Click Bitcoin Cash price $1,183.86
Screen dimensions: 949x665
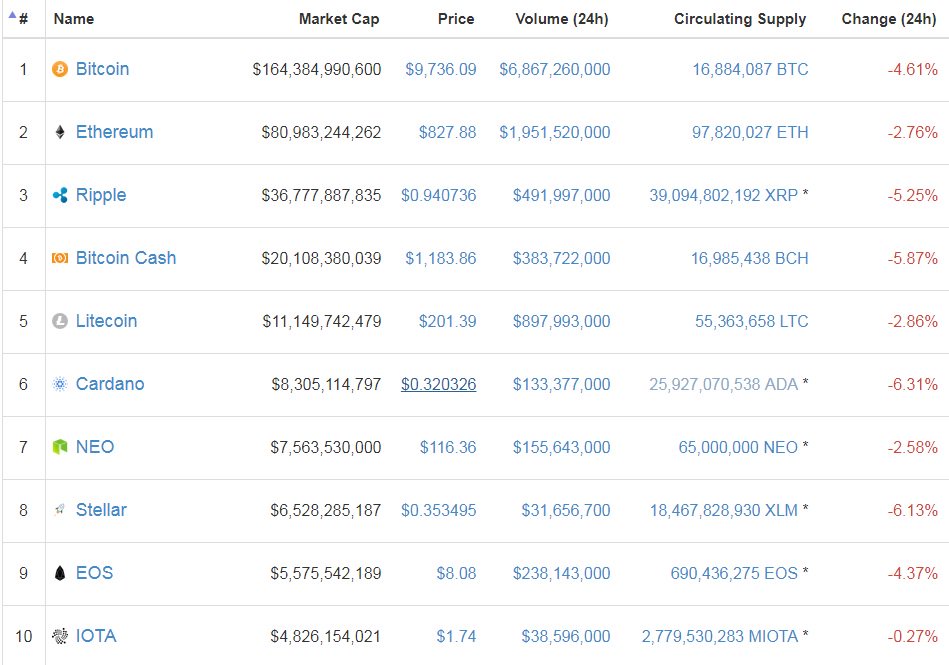point(441,258)
